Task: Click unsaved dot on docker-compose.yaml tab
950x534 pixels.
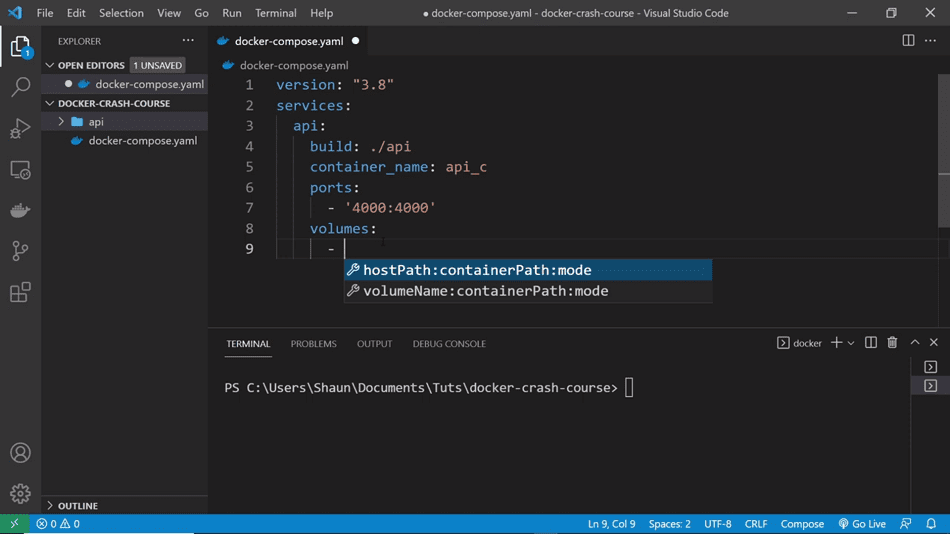Action: pos(356,41)
